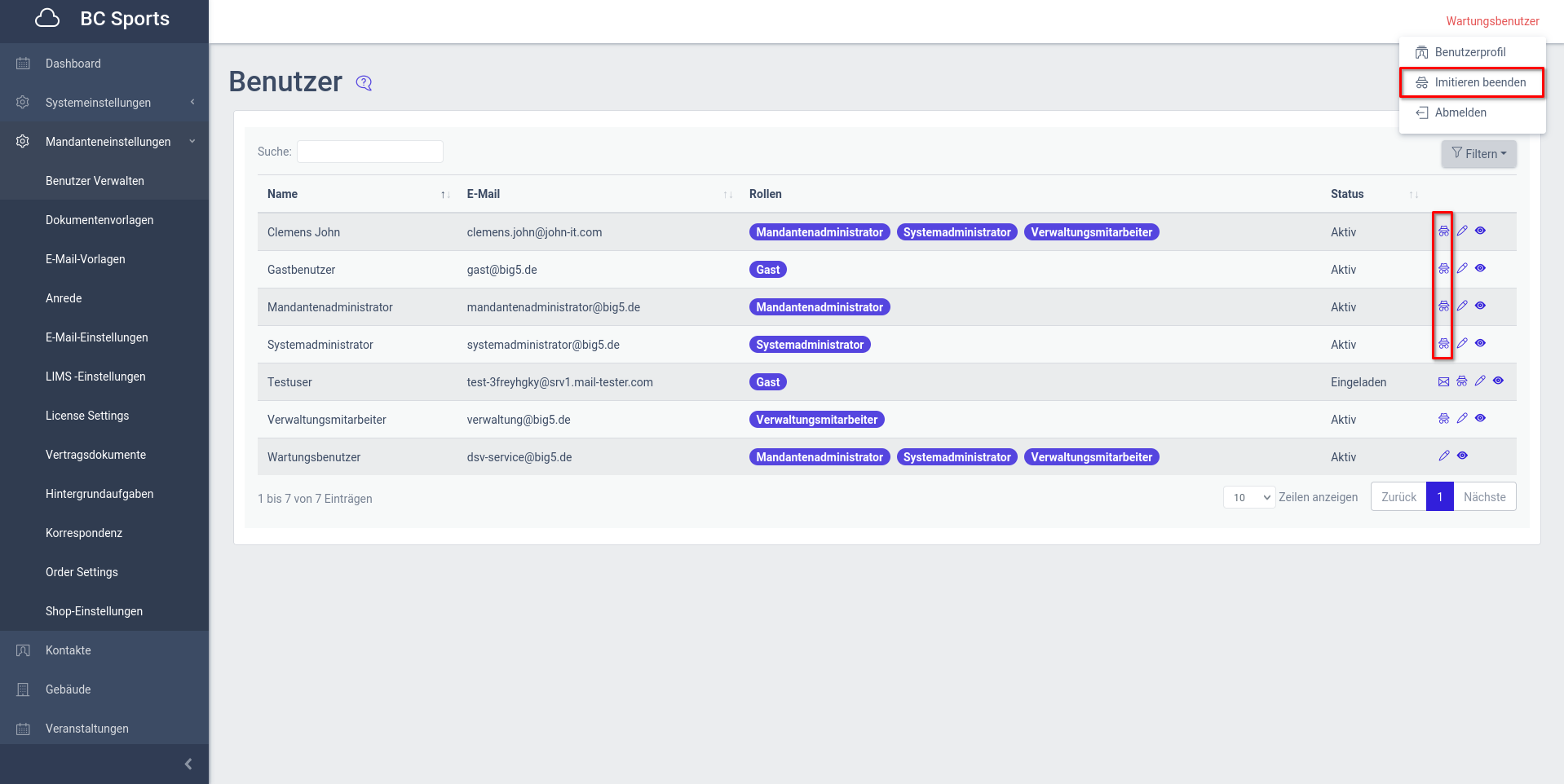Edit the Wartungsbenutzer row with pencil icon

(1444, 456)
